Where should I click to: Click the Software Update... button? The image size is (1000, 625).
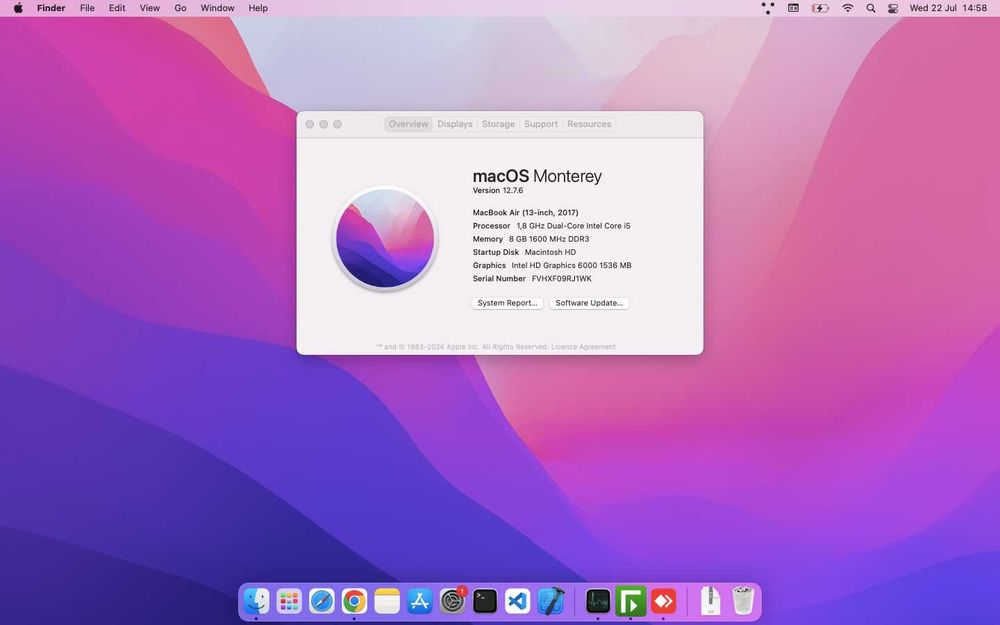(589, 303)
